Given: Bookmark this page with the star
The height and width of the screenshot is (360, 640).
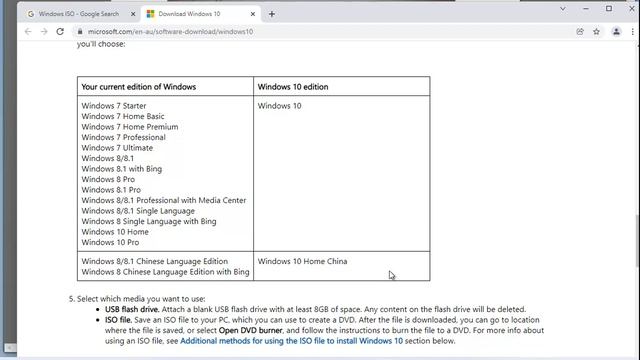Looking at the screenshot, I should pos(596,31).
